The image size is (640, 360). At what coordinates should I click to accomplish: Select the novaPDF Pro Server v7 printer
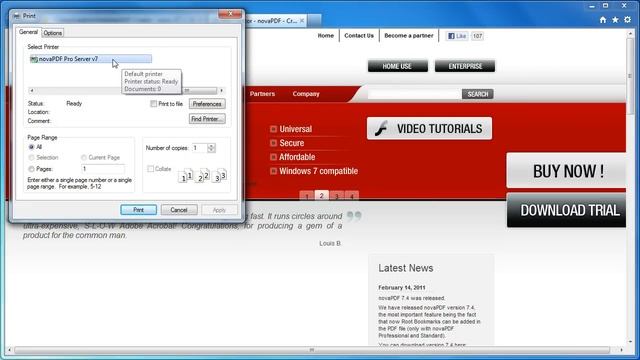click(x=91, y=59)
